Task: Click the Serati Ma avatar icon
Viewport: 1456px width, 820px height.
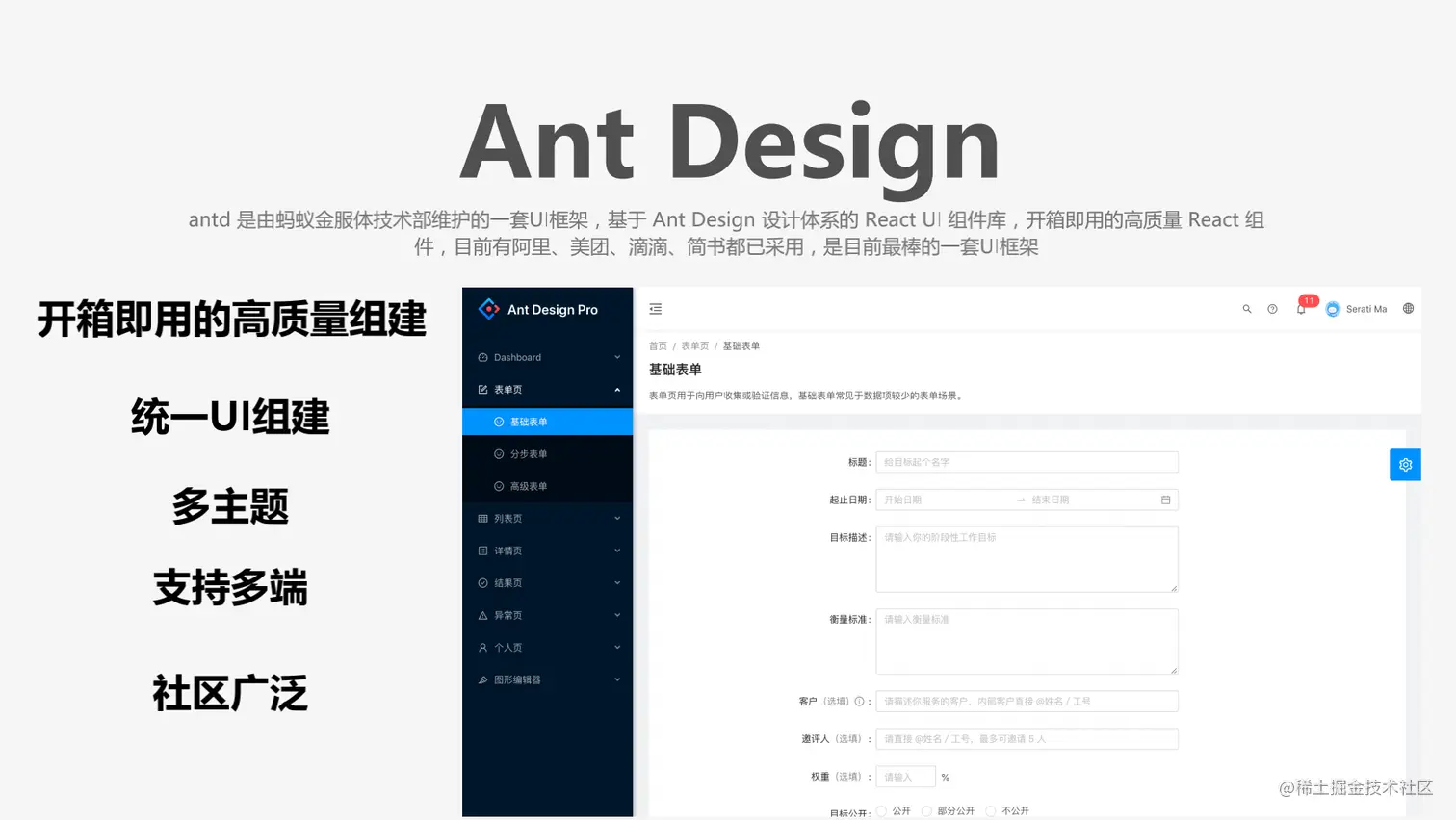Action: [1333, 309]
